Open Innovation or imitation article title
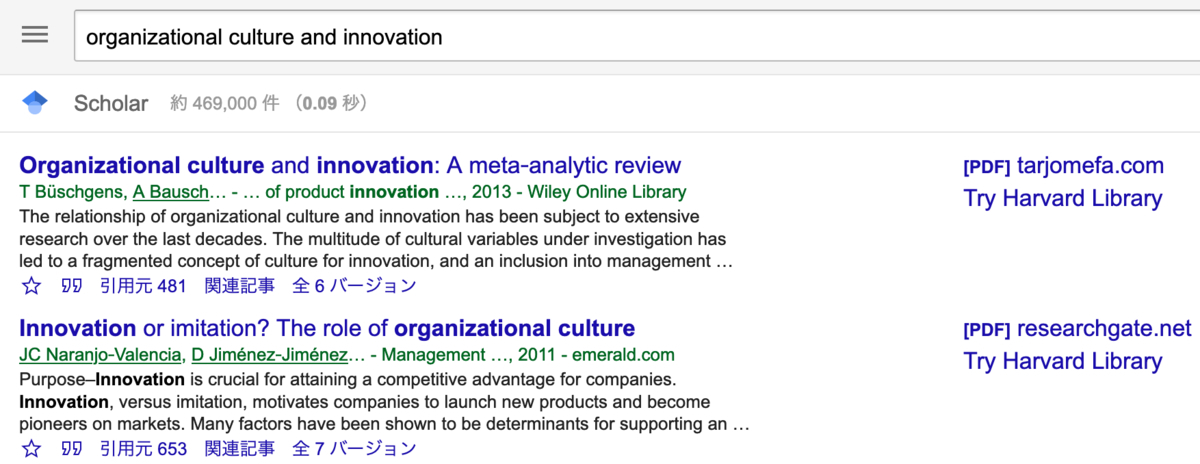The width and height of the screenshot is (1200, 464). point(327,328)
